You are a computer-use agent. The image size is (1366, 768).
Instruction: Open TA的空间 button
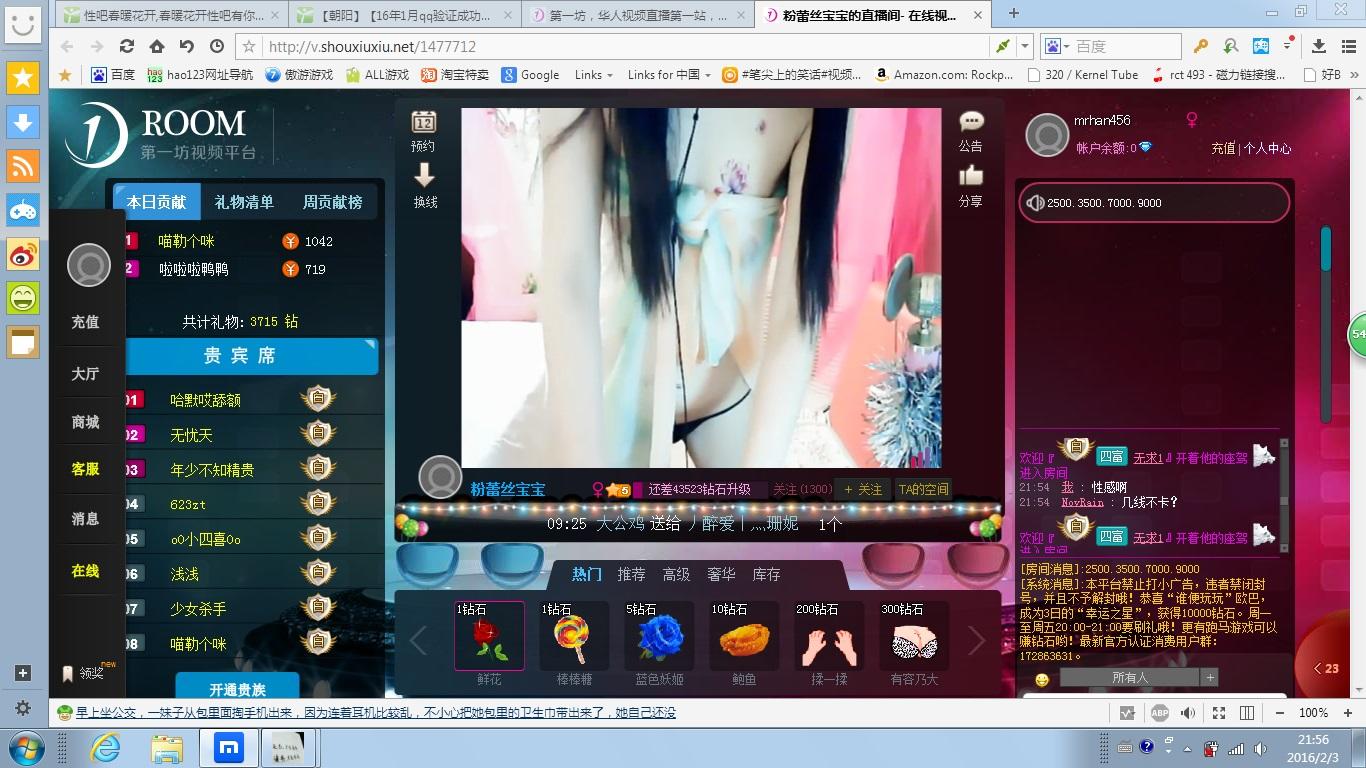point(923,489)
